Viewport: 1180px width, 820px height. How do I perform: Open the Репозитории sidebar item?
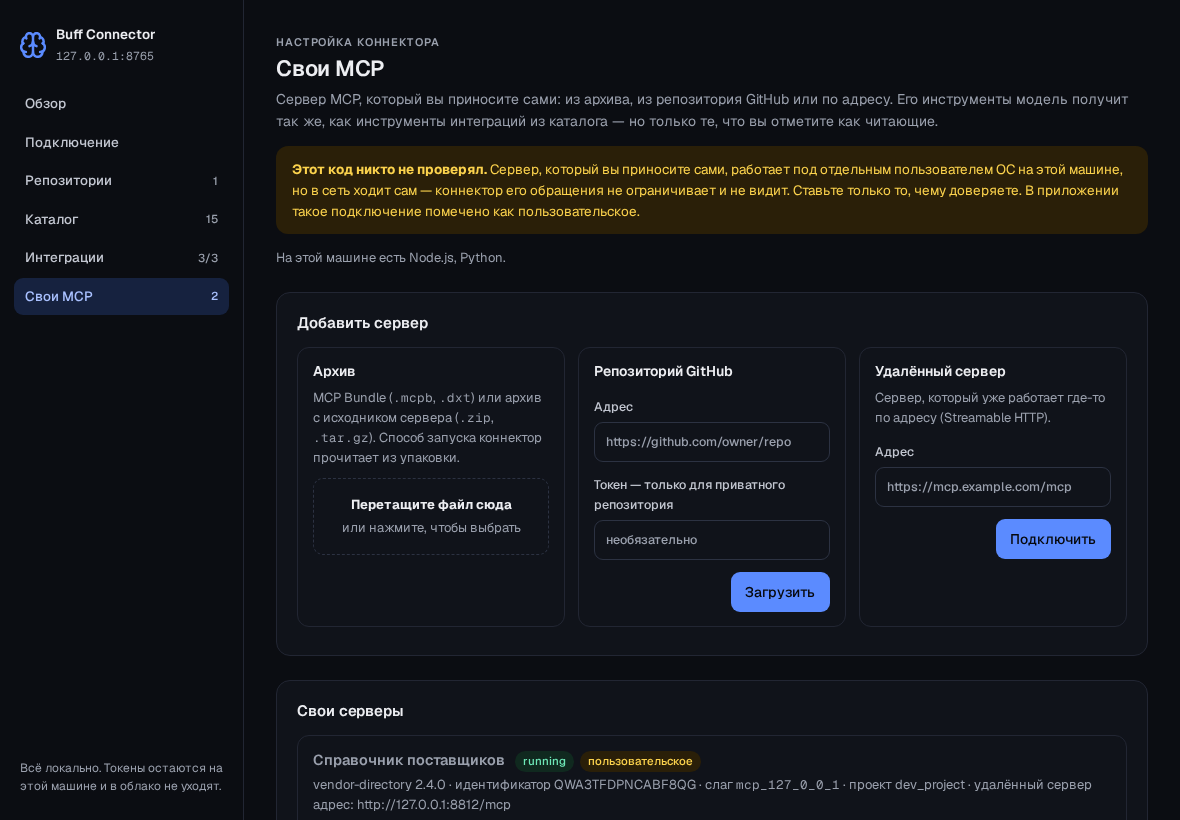[x=121, y=181]
